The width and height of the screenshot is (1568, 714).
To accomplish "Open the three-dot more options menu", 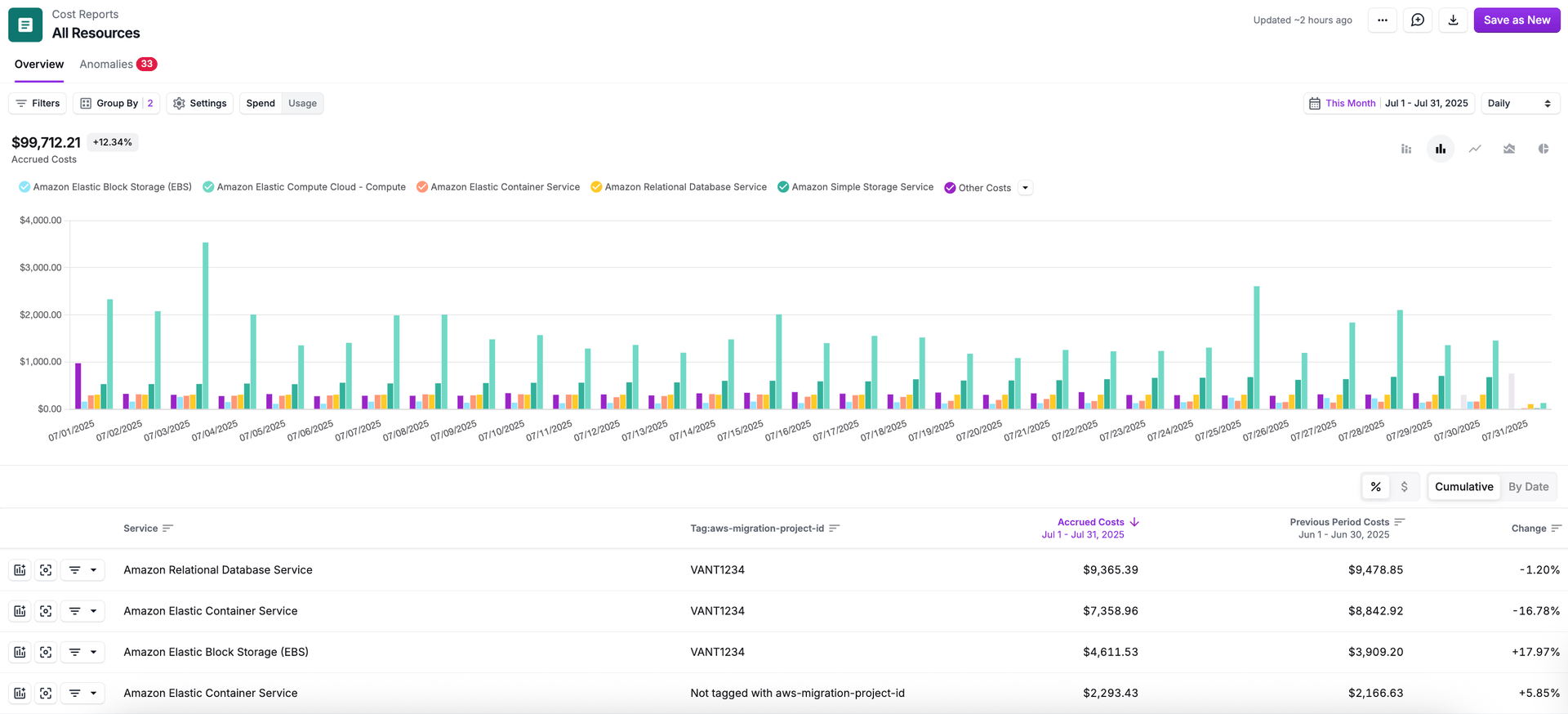I will pos(1382,20).
